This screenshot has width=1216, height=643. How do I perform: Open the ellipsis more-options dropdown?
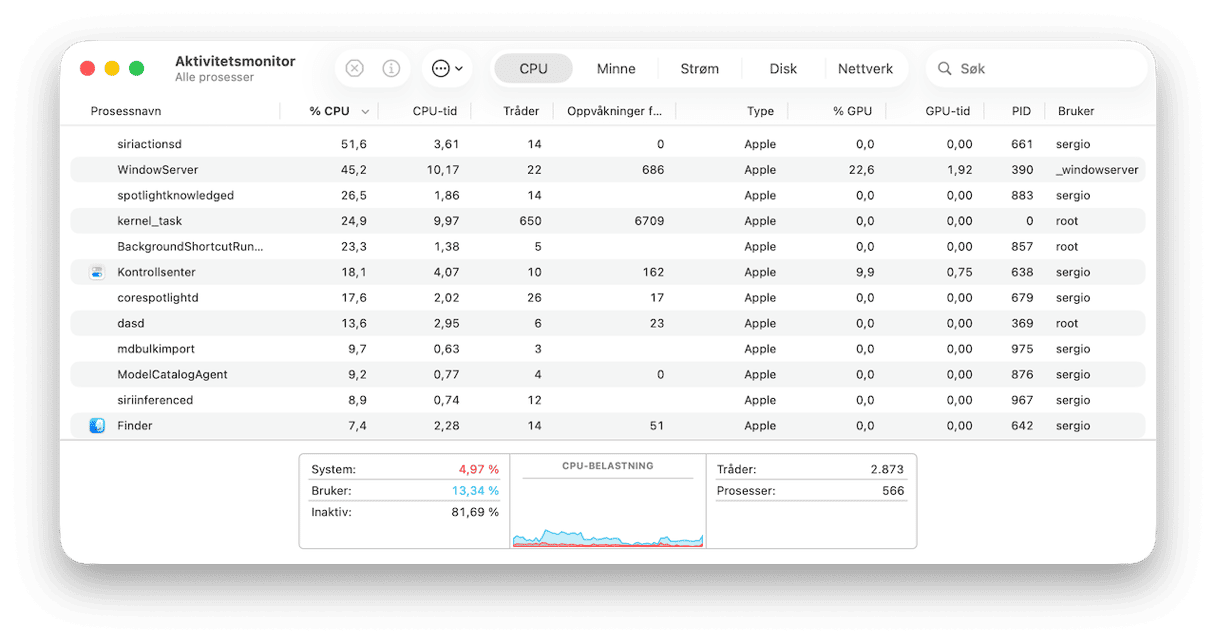(x=446, y=69)
